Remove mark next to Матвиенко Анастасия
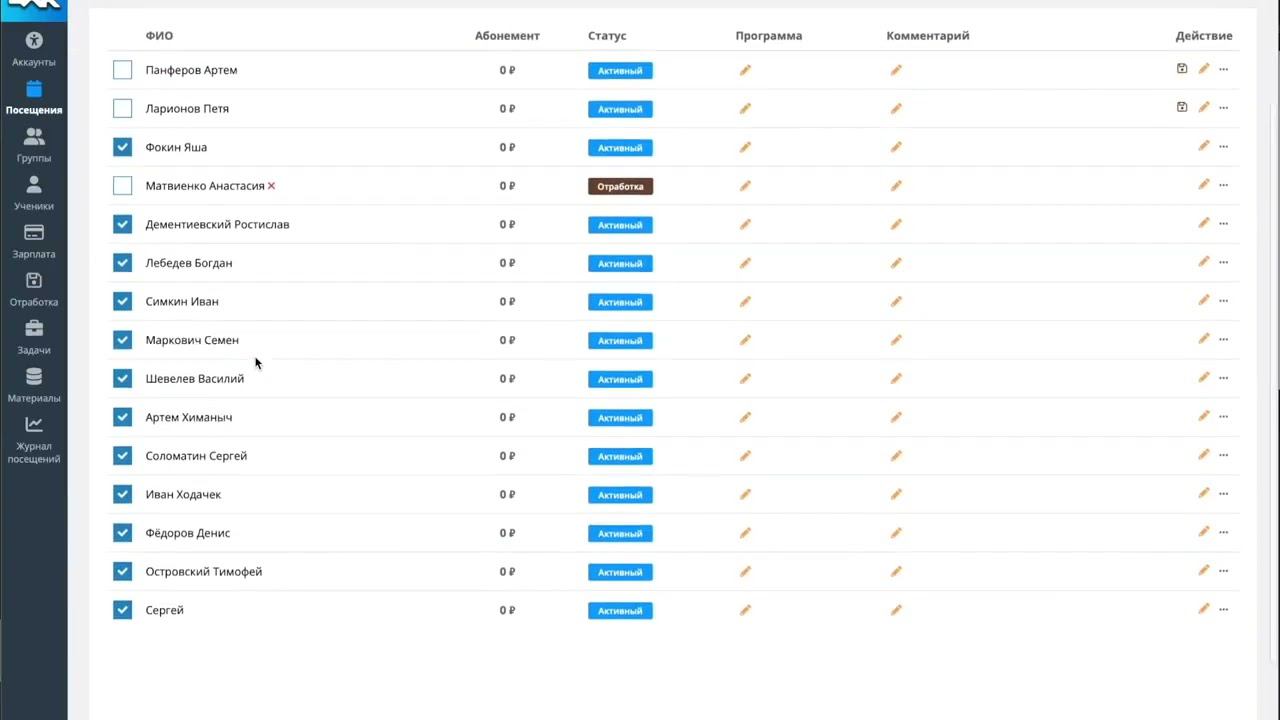This screenshot has height=720, width=1280. (x=271, y=186)
